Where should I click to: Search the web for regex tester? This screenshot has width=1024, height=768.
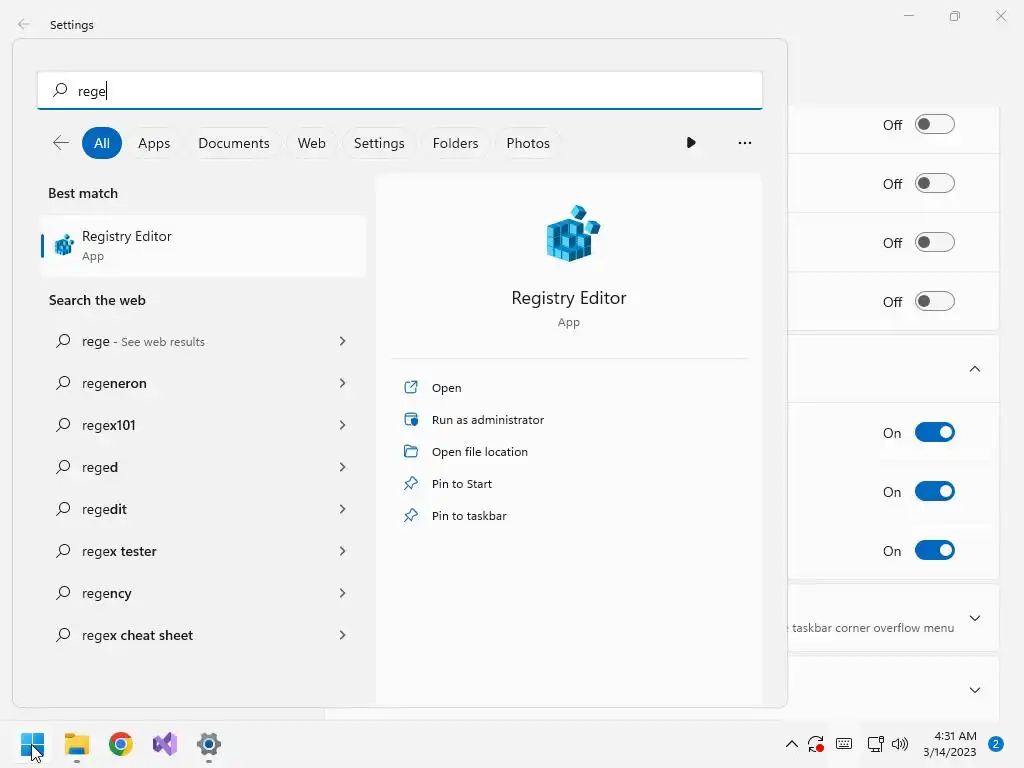pyautogui.click(x=203, y=551)
